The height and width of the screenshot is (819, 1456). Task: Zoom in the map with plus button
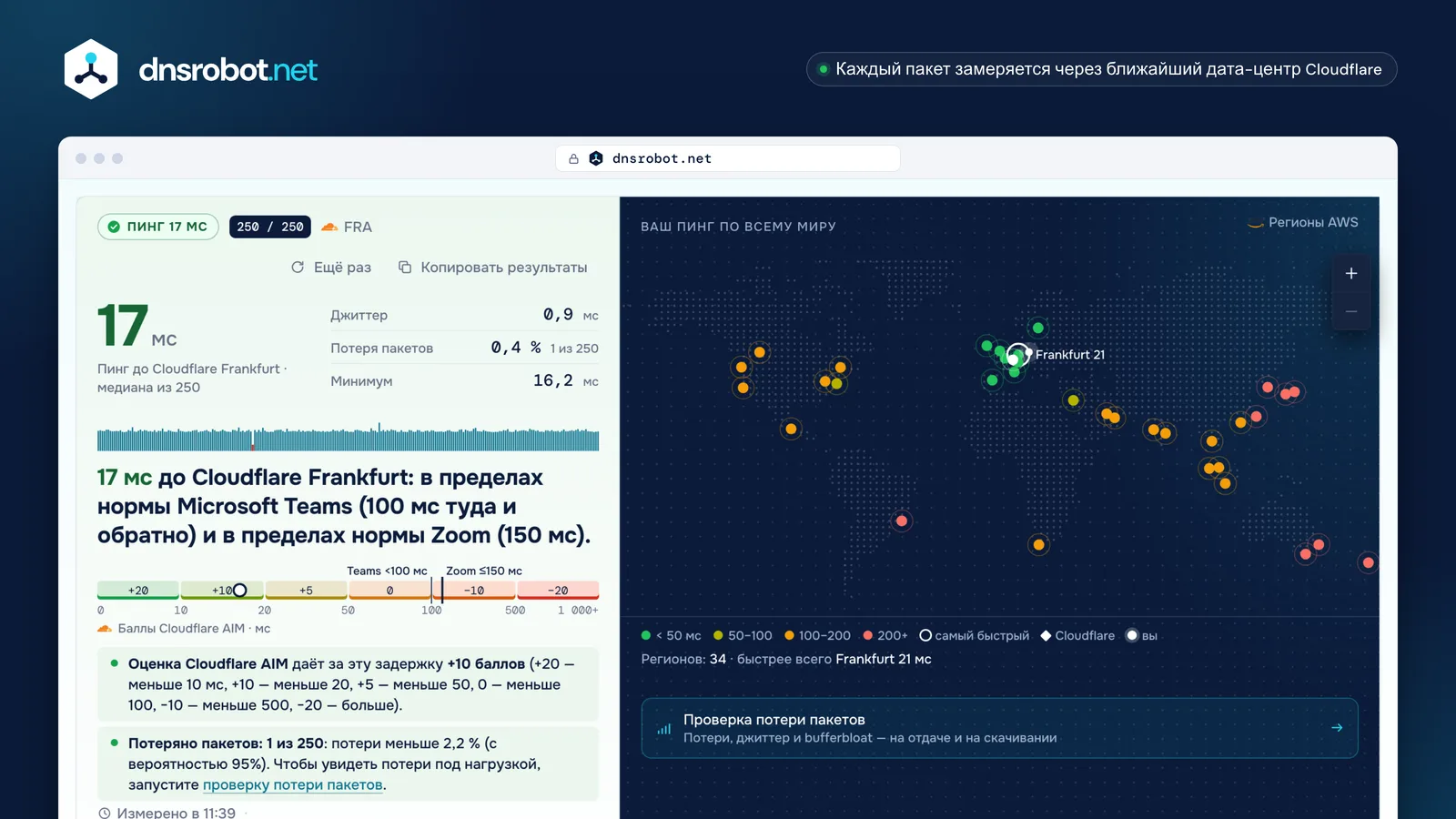click(1351, 273)
